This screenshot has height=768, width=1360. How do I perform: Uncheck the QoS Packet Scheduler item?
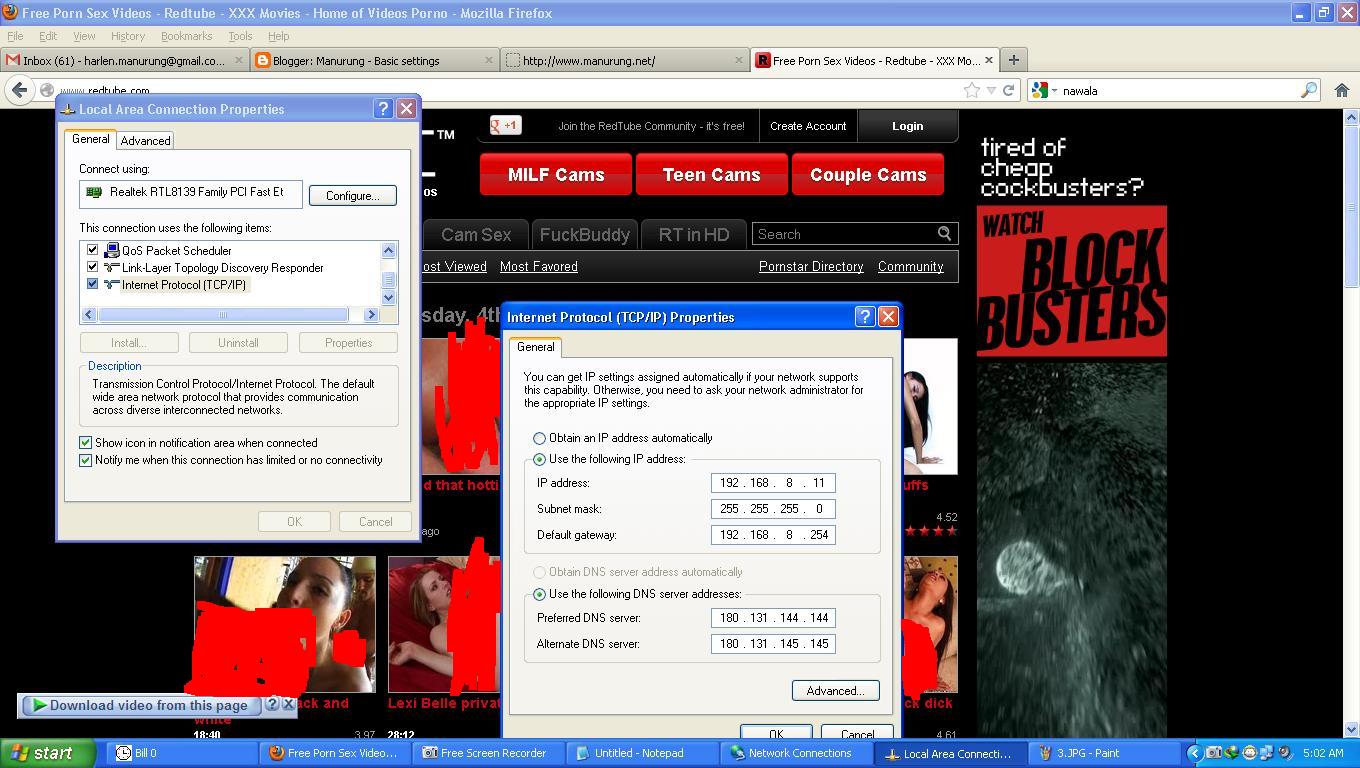(93, 250)
